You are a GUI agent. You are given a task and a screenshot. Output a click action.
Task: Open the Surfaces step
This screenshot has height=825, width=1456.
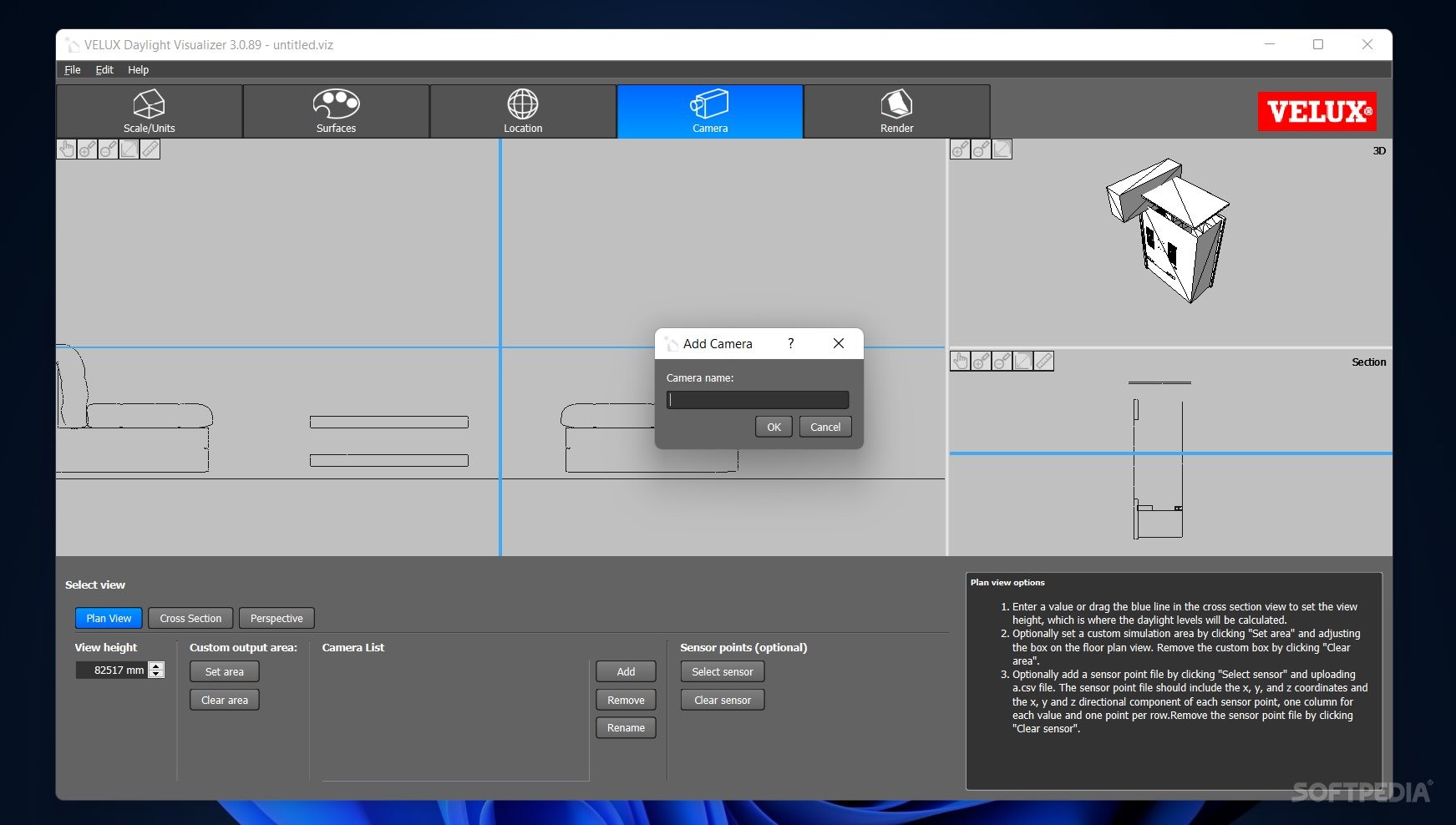[x=337, y=111]
